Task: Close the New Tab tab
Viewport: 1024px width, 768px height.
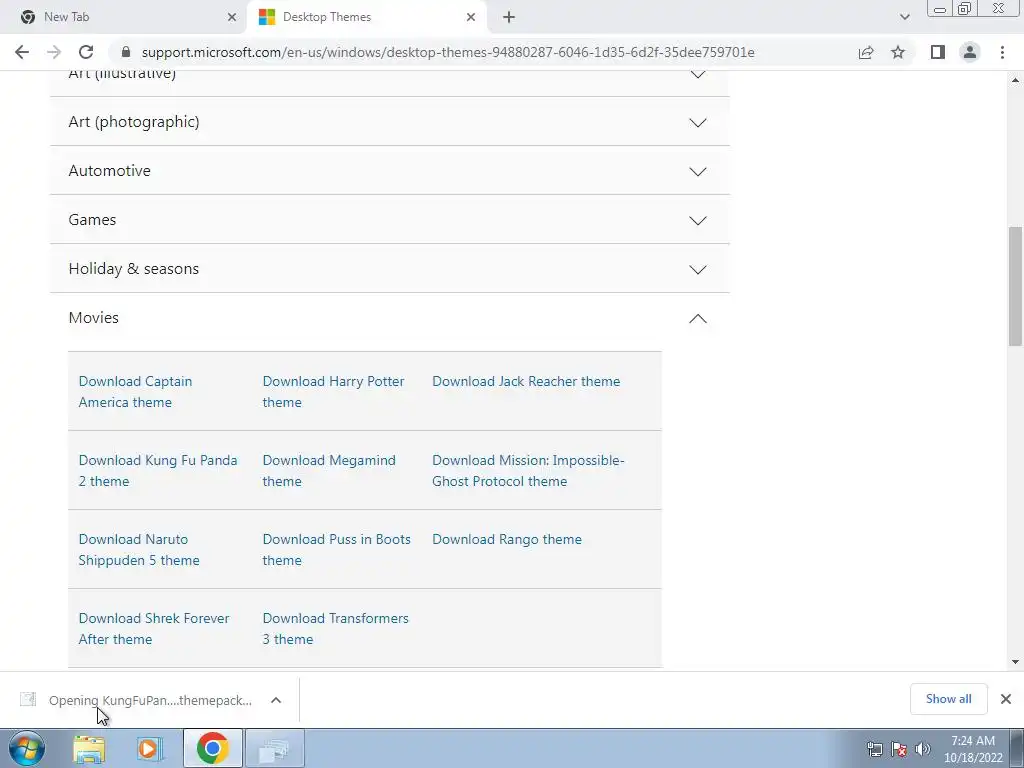Action: [232, 17]
